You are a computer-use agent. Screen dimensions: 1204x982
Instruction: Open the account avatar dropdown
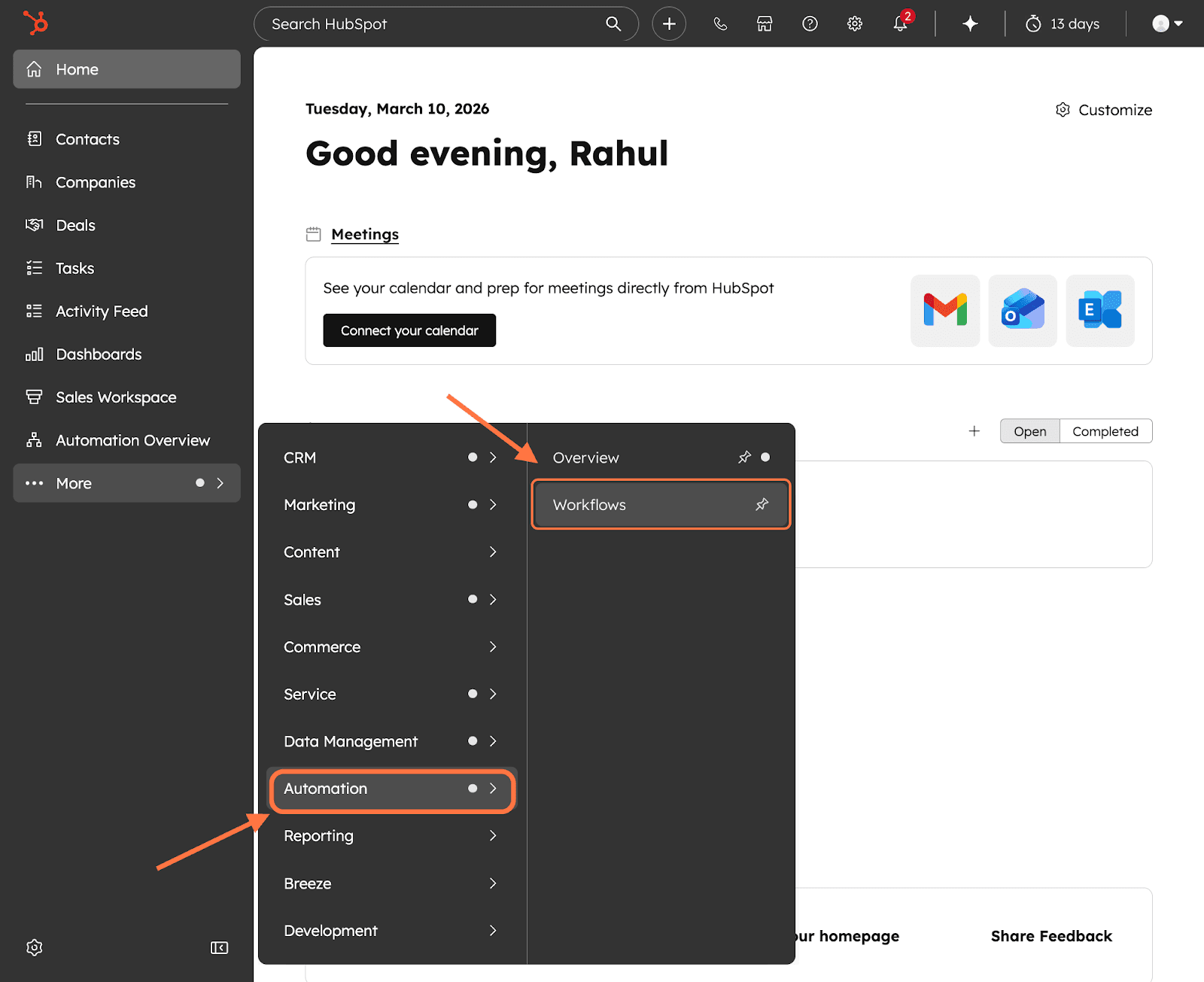coord(1167,24)
